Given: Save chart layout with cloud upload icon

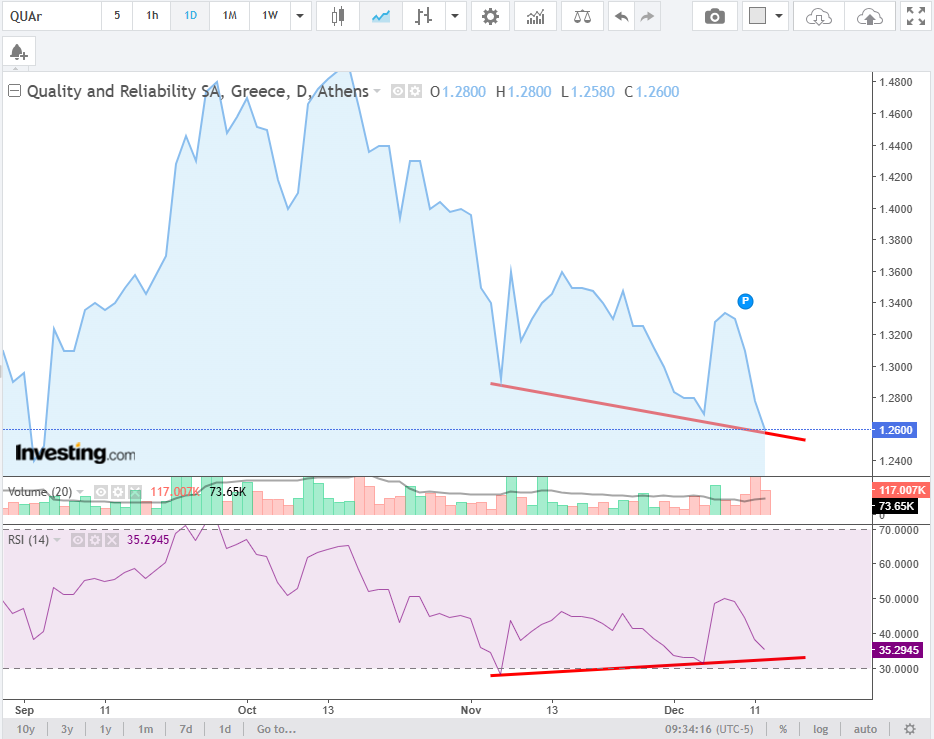Looking at the screenshot, I should point(870,16).
